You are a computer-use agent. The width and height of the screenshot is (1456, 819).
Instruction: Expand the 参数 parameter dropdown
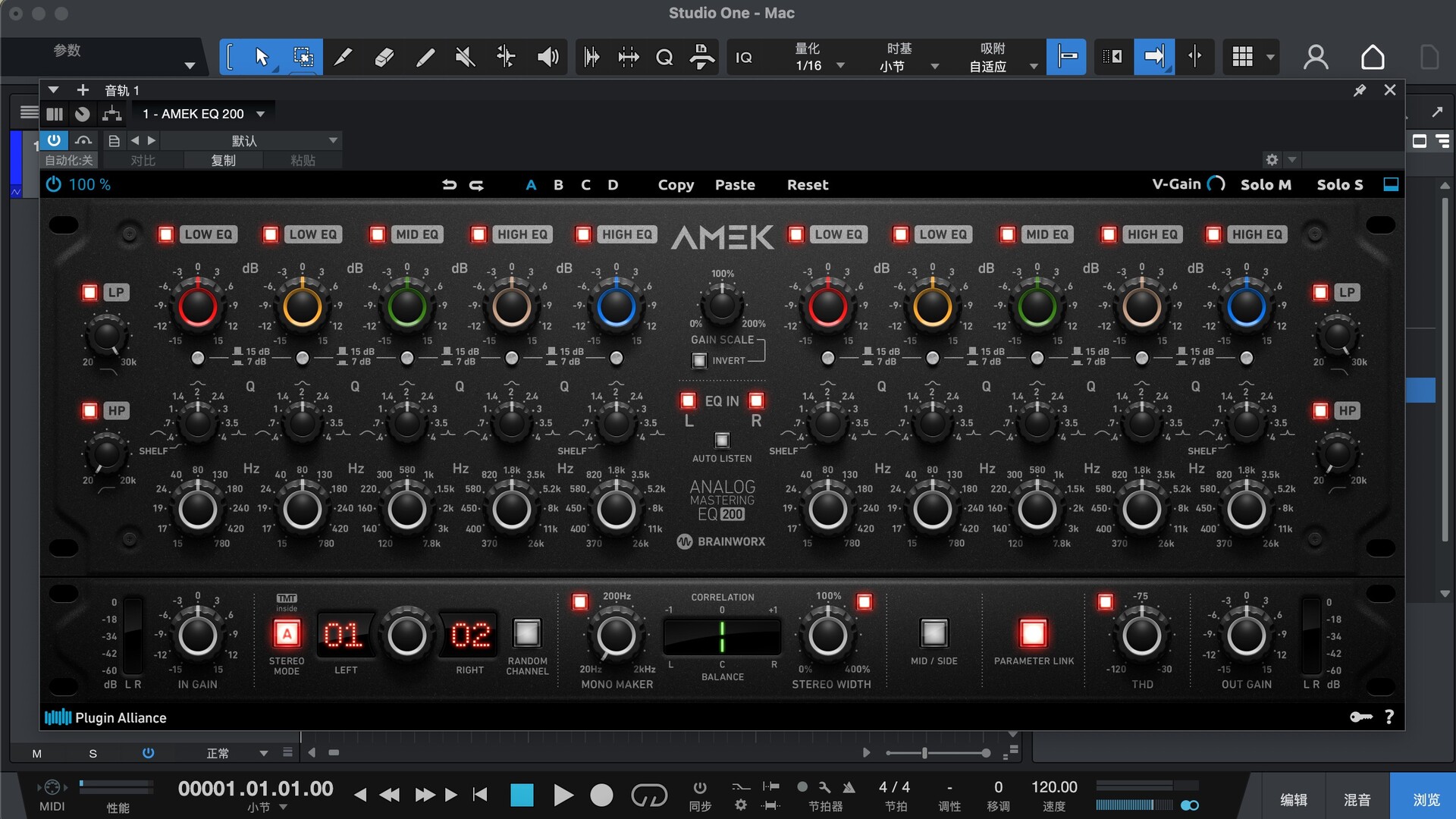(x=190, y=66)
